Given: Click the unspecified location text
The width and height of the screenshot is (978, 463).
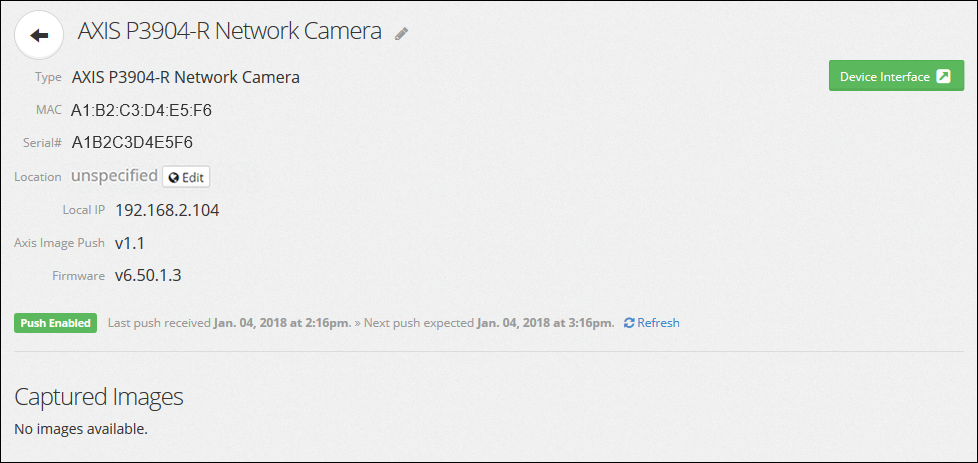Looking at the screenshot, I should (x=114, y=176).
